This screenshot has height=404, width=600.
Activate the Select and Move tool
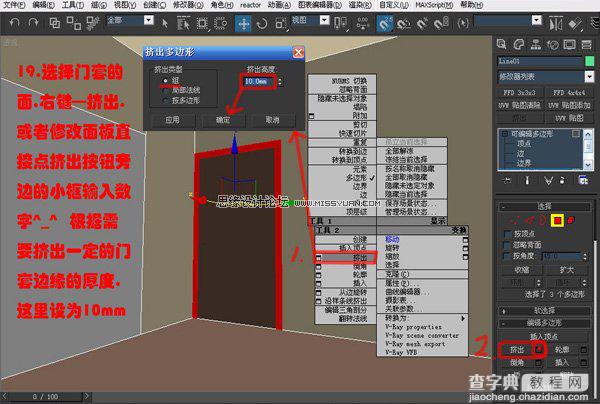(243, 24)
